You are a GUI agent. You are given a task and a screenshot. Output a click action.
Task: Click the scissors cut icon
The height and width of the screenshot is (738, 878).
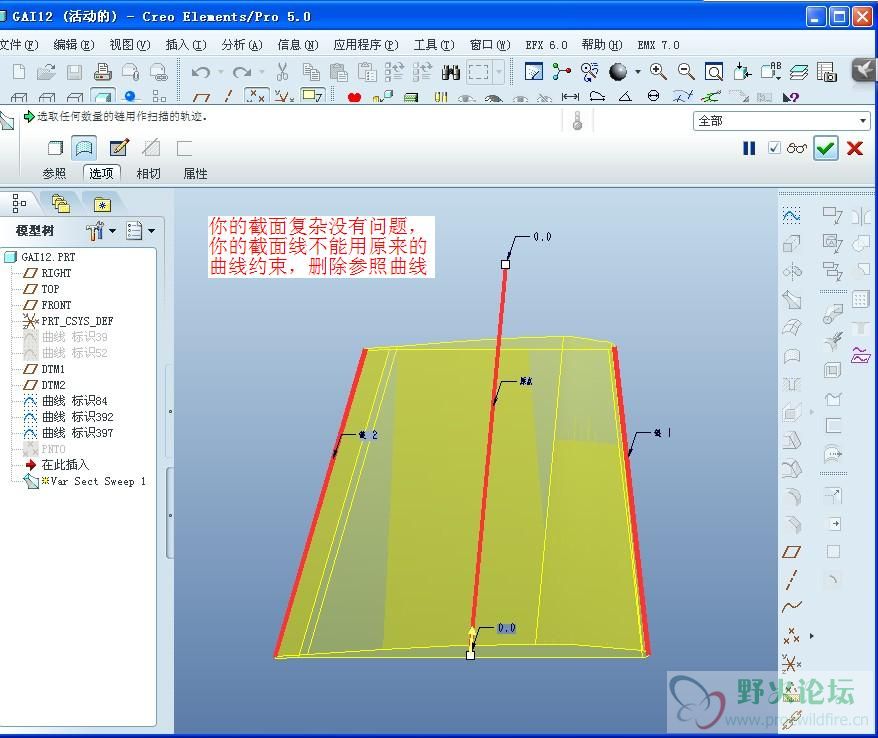(282, 72)
